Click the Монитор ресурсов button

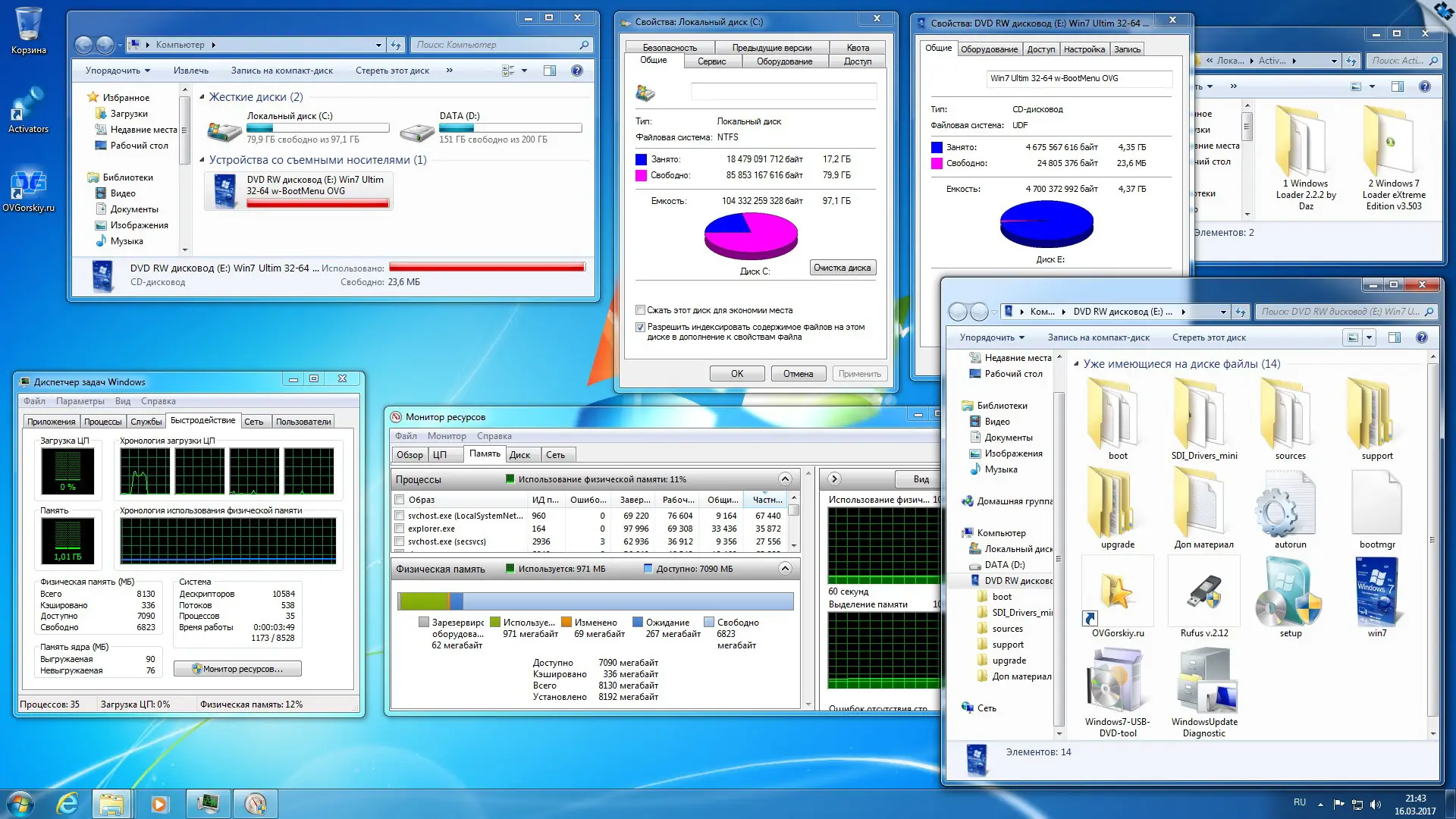click(237, 669)
